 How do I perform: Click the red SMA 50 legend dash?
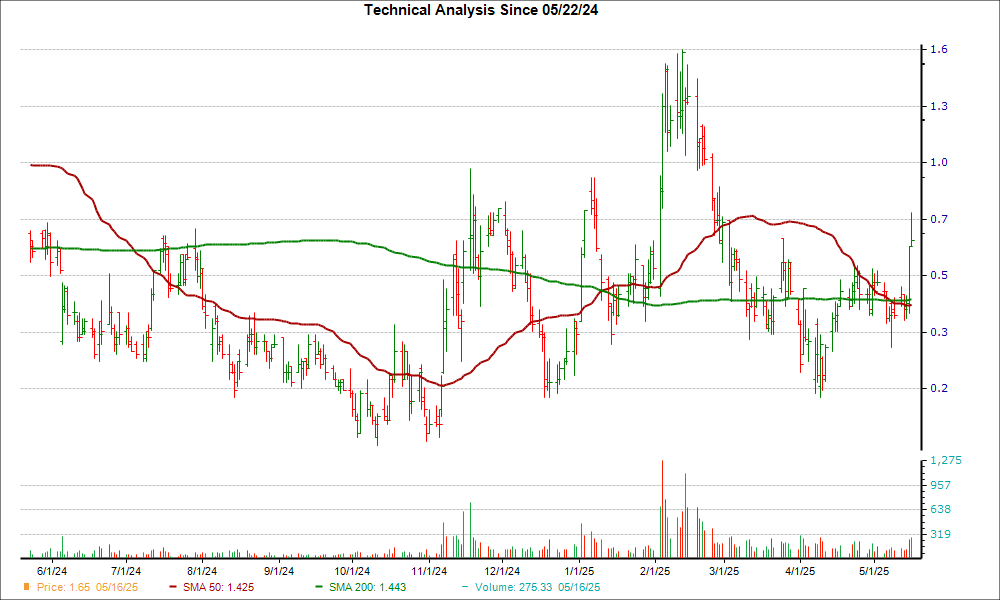point(173,587)
